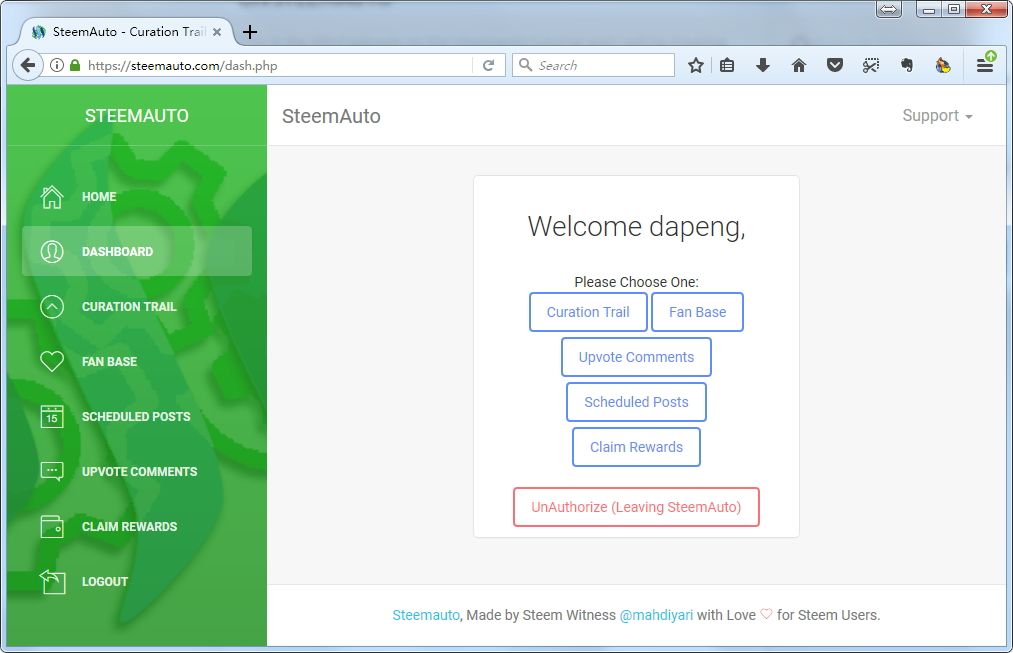
Task: Click the Logout arrow icon
Action: [52, 581]
